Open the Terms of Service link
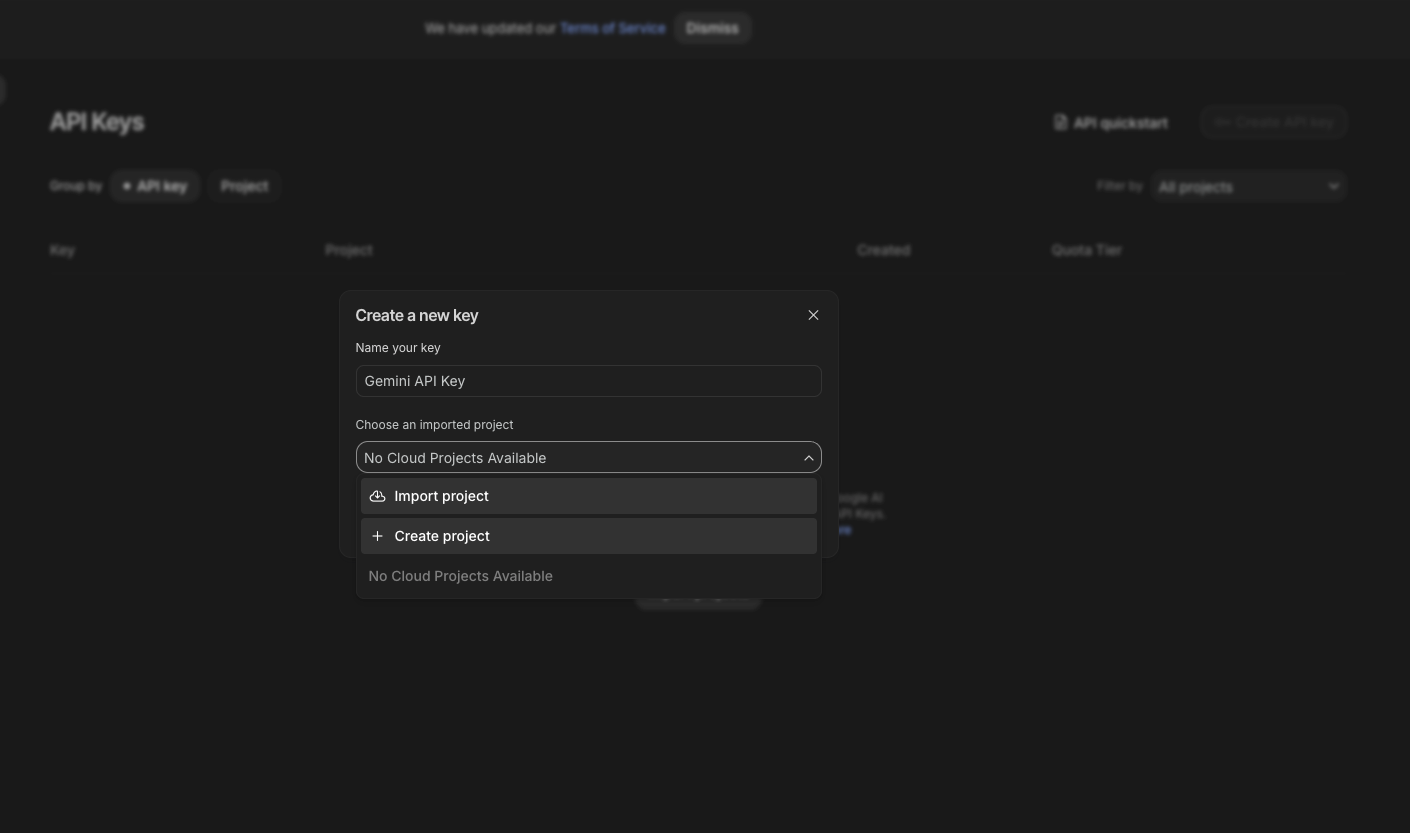 [x=612, y=28]
